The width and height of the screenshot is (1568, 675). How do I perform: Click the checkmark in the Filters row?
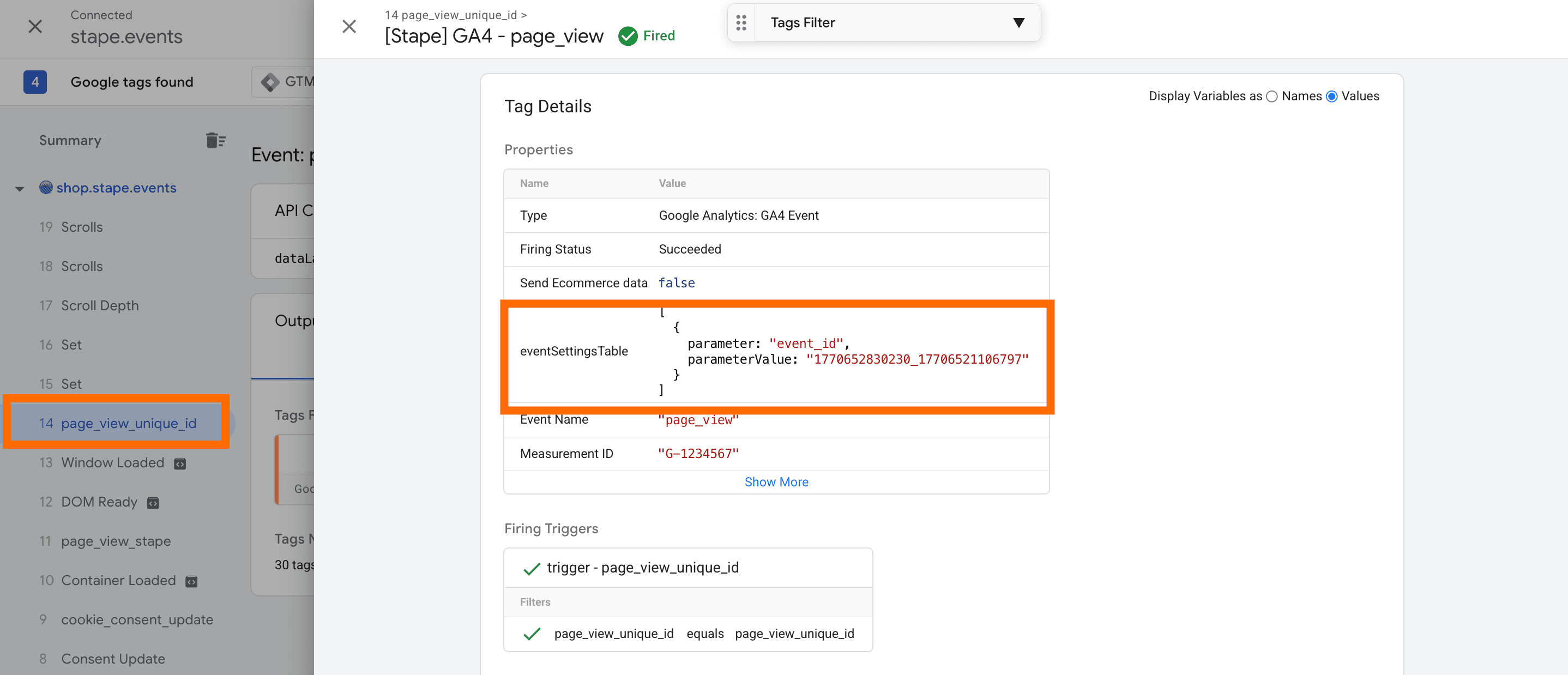click(532, 634)
